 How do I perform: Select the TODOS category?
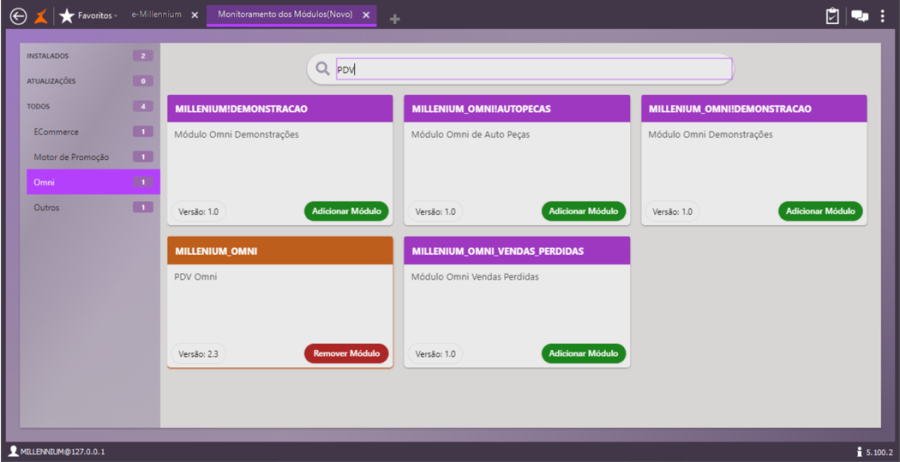click(x=90, y=106)
